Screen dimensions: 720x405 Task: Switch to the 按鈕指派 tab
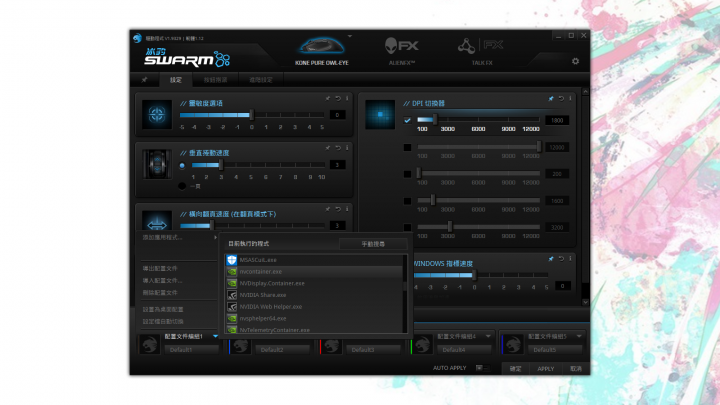(x=215, y=80)
